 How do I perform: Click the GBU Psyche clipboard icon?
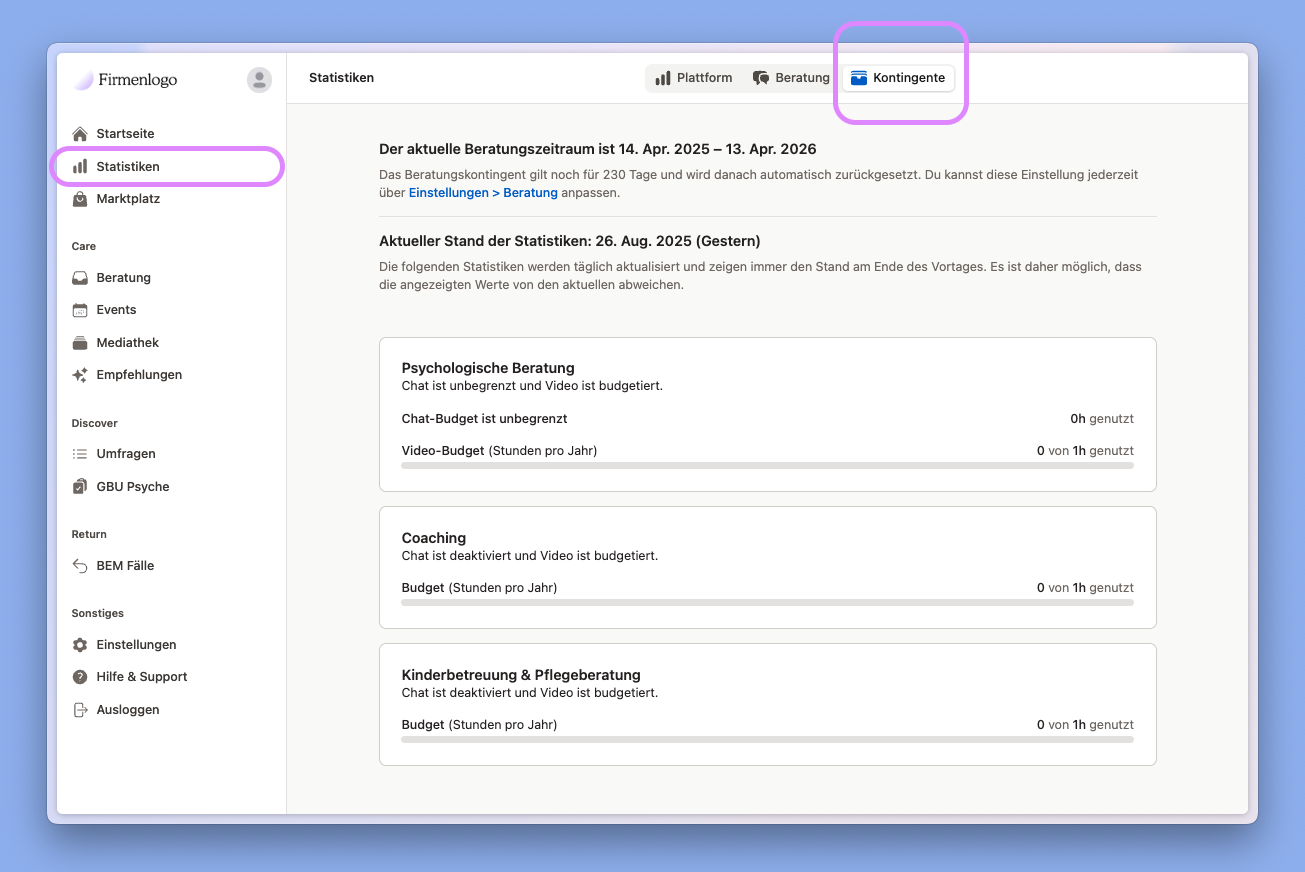coord(80,487)
